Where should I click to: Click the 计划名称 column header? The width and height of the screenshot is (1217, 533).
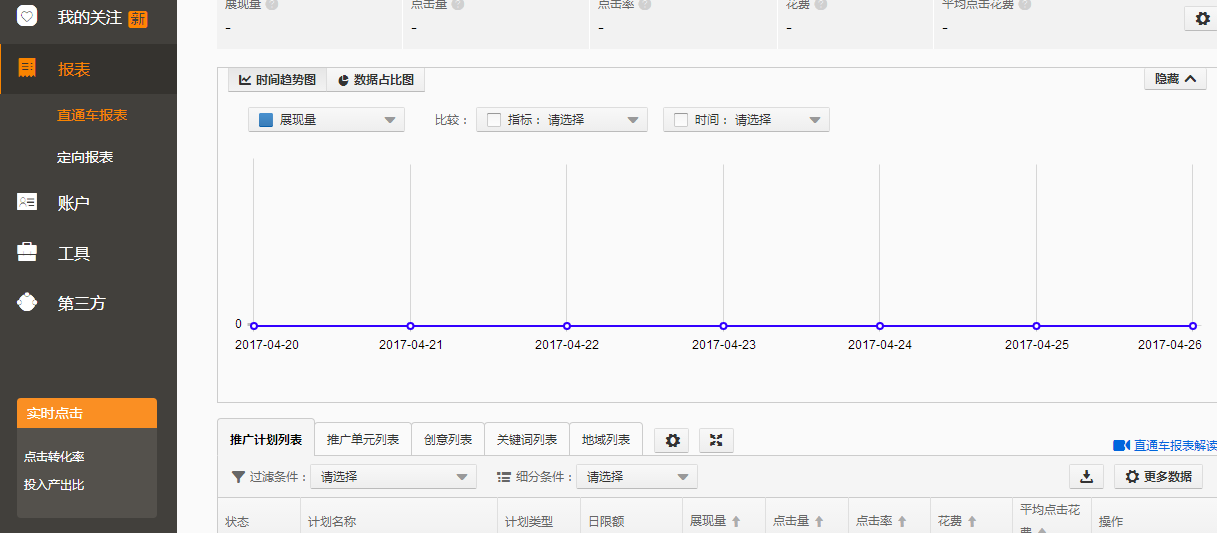point(332,522)
